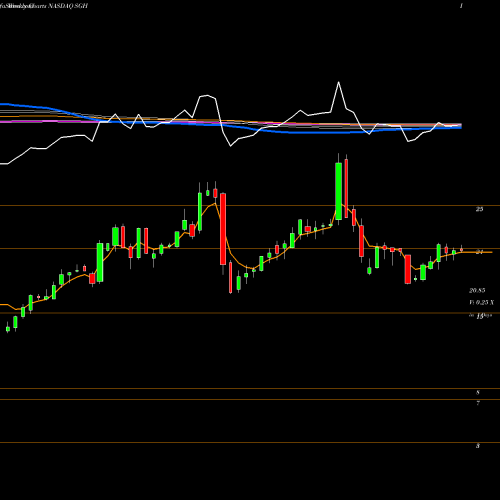This screenshot has height=500, width=500.
Task: Click the tallest green candlestick at chart peak
Action: [x=338, y=191]
